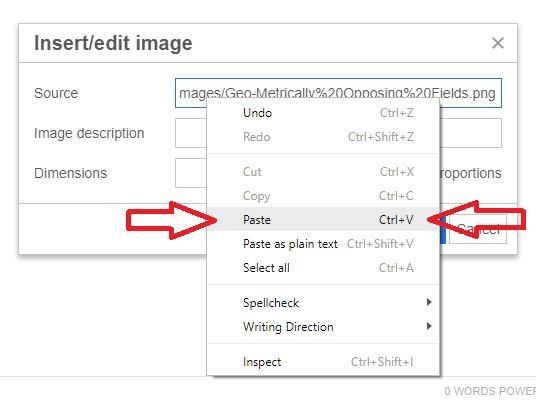This screenshot has height=403, width=536.
Task: Click the Source URL input field
Action: point(338,93)
